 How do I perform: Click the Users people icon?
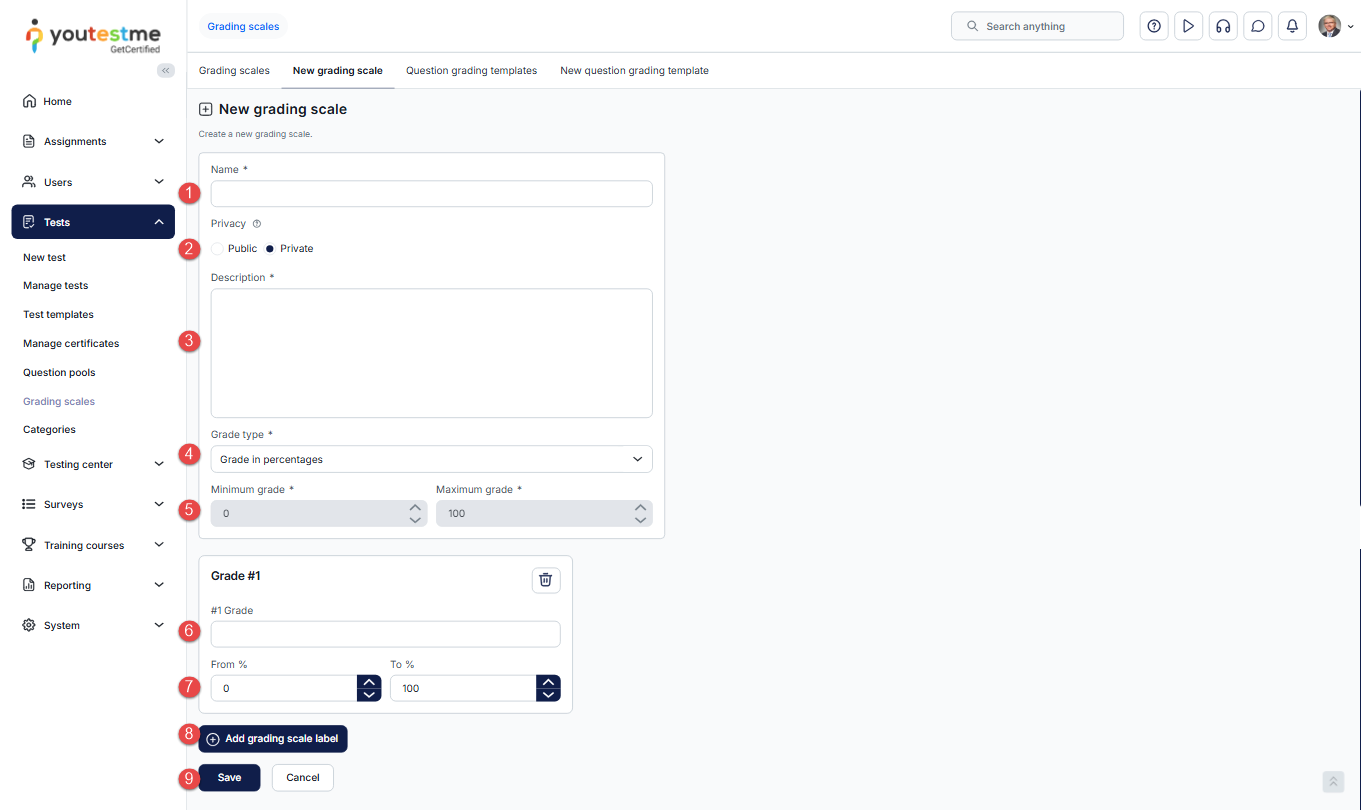[29, 182]
